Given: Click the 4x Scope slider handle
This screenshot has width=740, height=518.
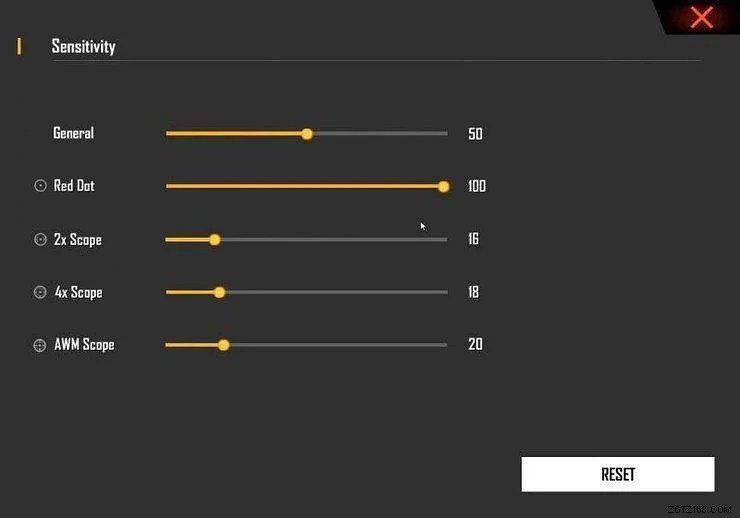Looking at the screenshot, I should (x=220, y=292).
